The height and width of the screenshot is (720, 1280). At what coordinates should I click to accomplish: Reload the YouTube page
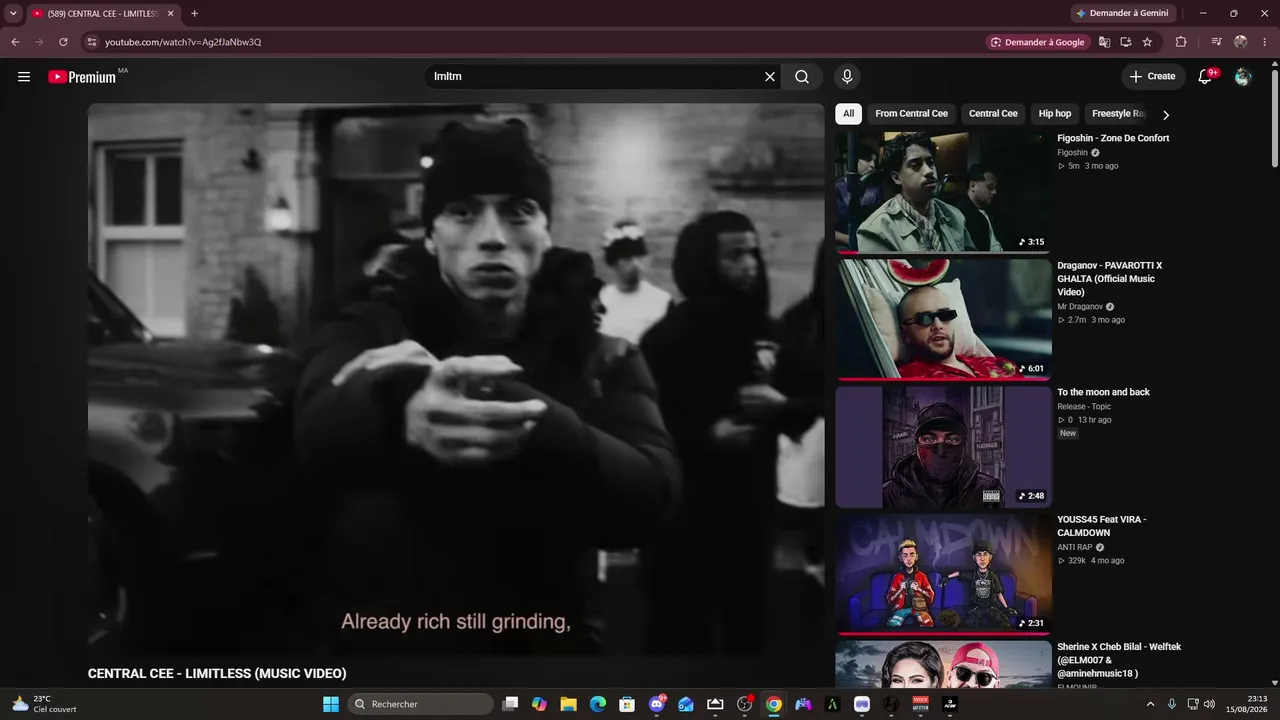pyautogui.click(x=63, y=42)
